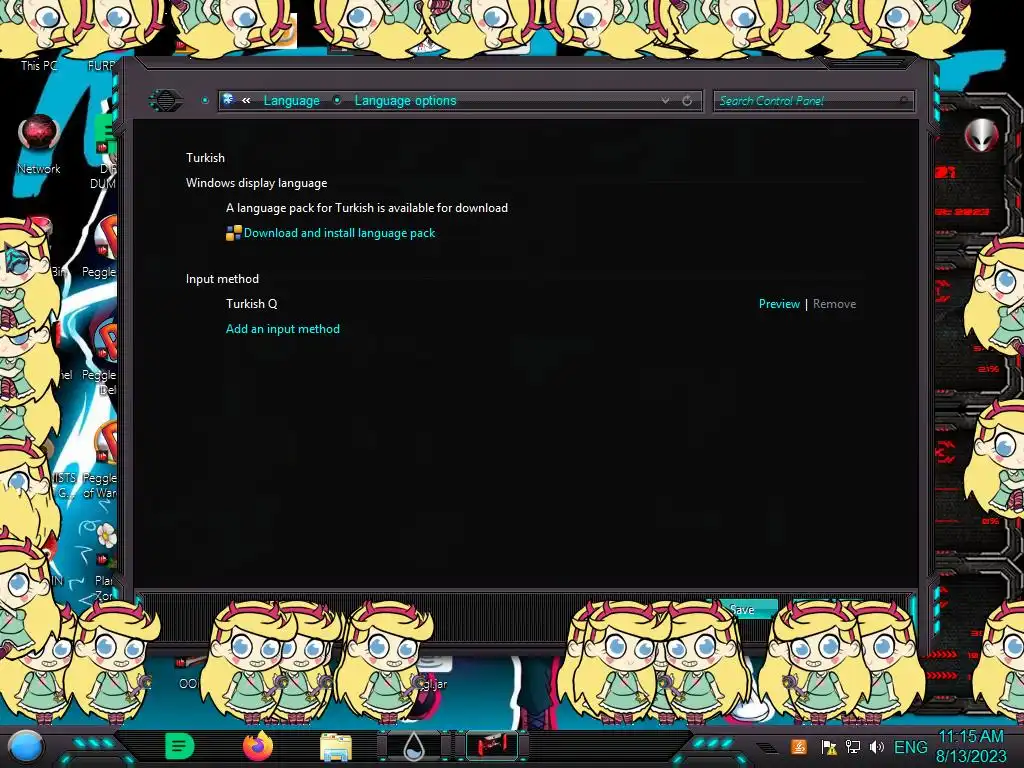The width and height of the screenshot is (1024, 768).
Task: Open the Start orb button
Action: pos(25,747)
